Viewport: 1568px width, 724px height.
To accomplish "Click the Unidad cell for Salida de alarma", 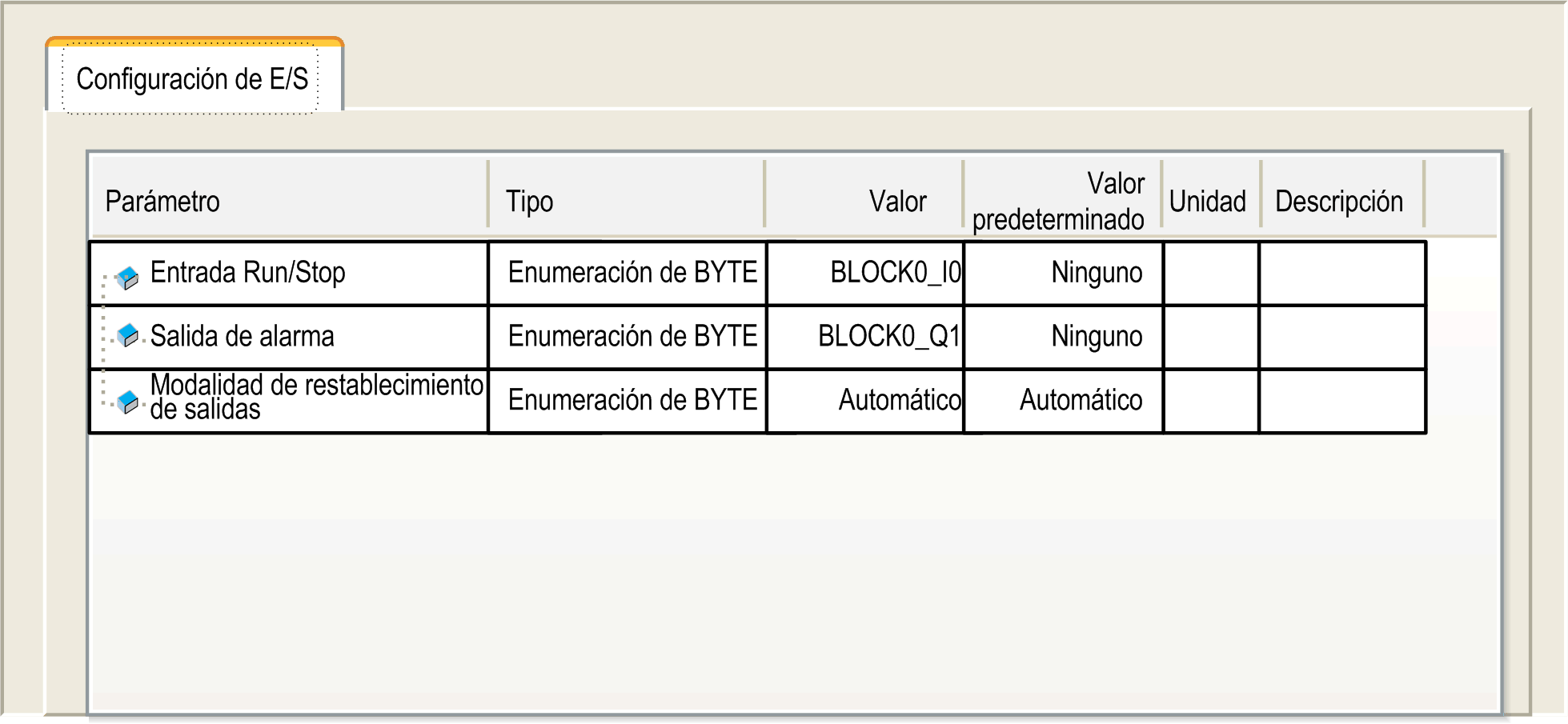I will (1211, 337).
